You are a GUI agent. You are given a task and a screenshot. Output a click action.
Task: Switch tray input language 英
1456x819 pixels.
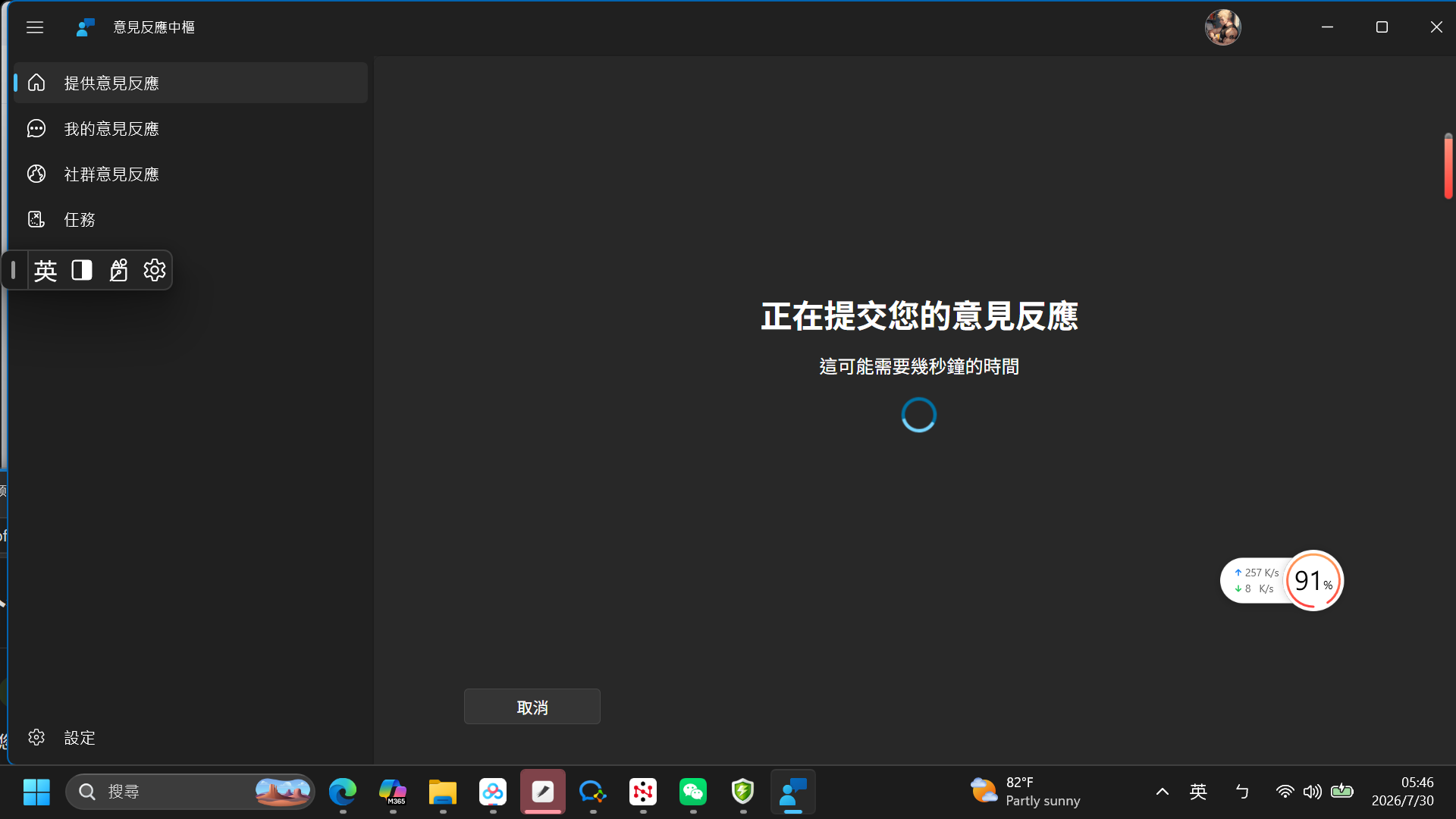click(x=1198, y=792)
